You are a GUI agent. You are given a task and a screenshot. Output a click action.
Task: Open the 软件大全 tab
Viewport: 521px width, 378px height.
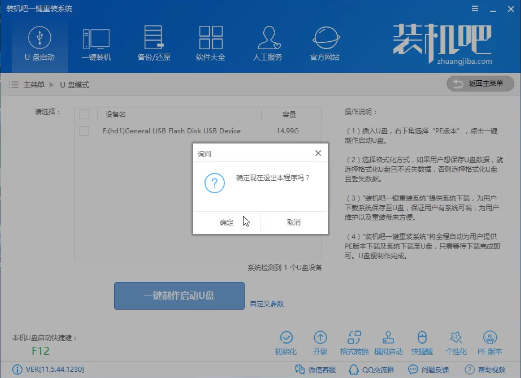(x=211, y=44)
